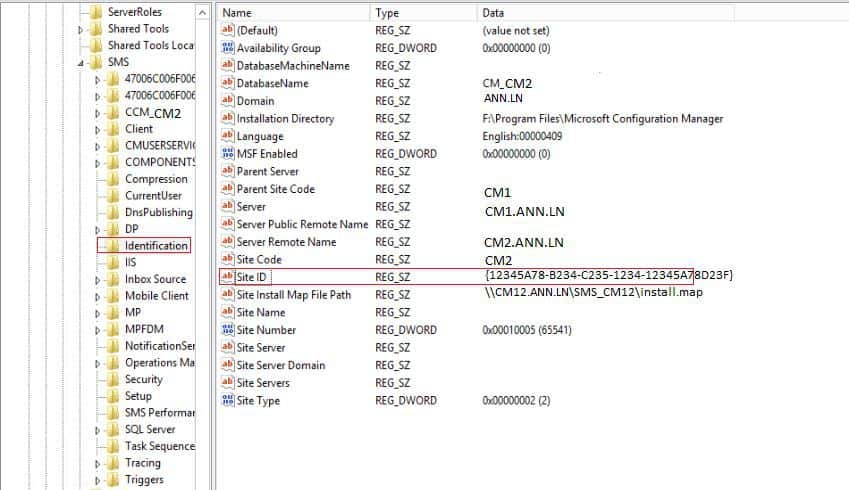This screenshot has height=490, width=849.
Task: Click the string icon beside Site Code
Action: [227, 259]
